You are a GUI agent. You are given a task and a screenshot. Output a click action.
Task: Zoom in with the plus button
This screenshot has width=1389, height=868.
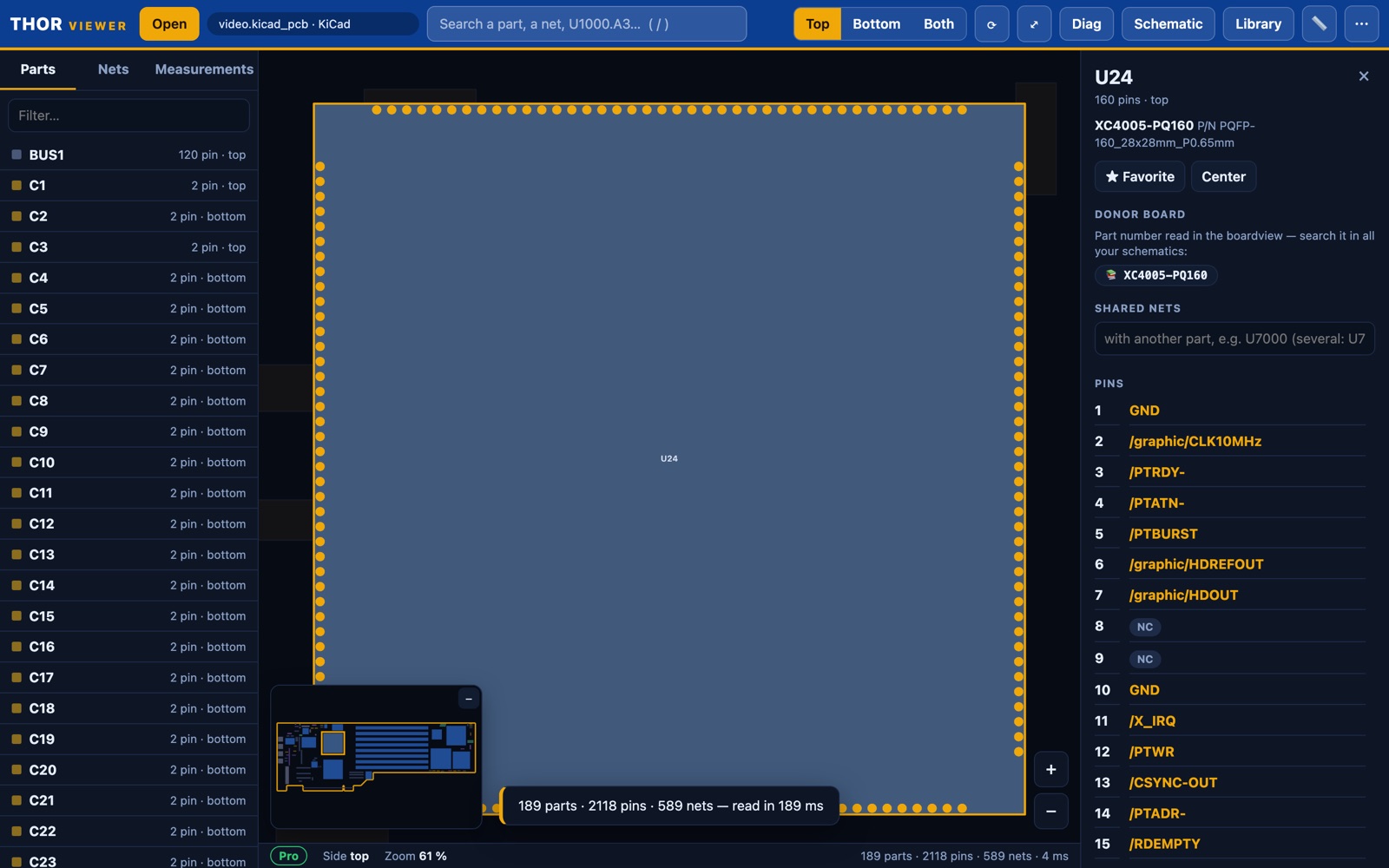coord(1050,770)
